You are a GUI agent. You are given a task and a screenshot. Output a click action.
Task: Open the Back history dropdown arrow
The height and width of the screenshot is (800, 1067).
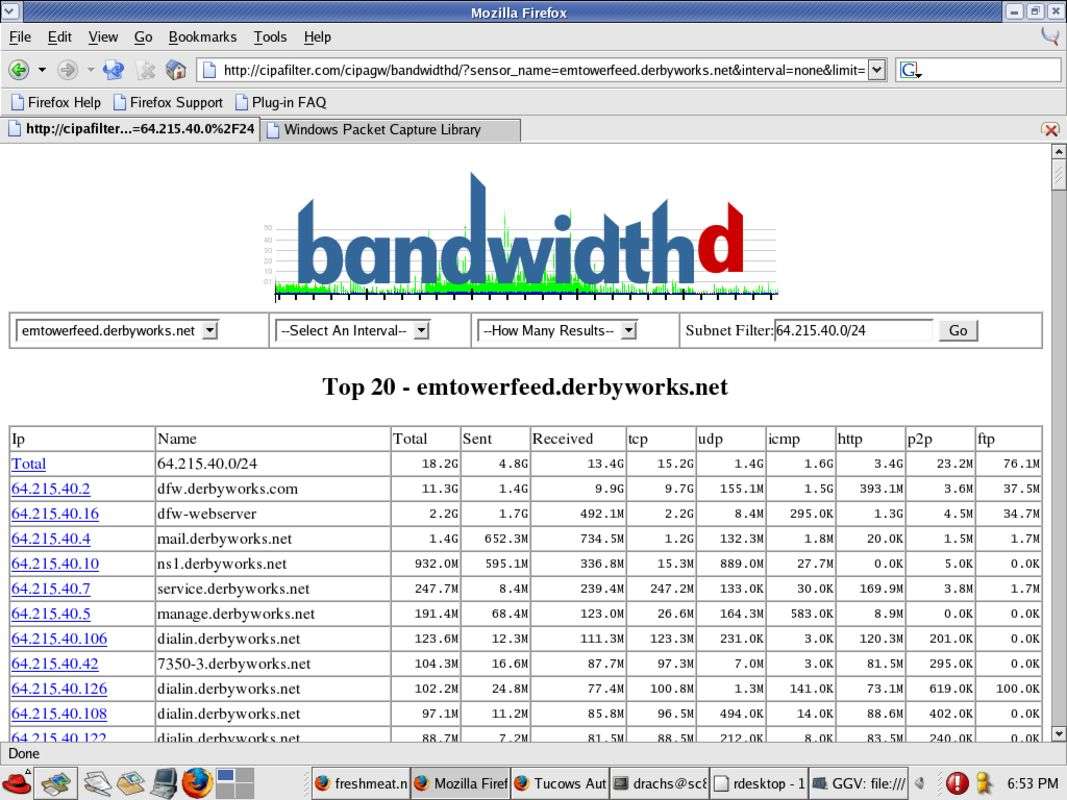click(x=42, y=69)
